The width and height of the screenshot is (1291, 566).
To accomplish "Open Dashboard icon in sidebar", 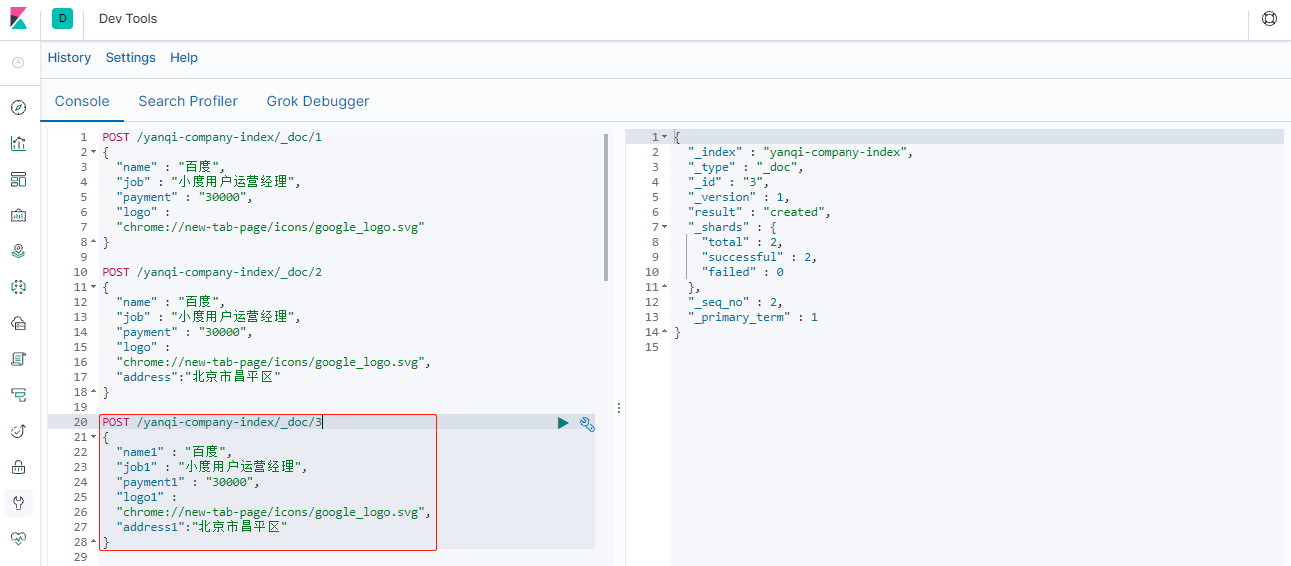I will pos(18,179).
